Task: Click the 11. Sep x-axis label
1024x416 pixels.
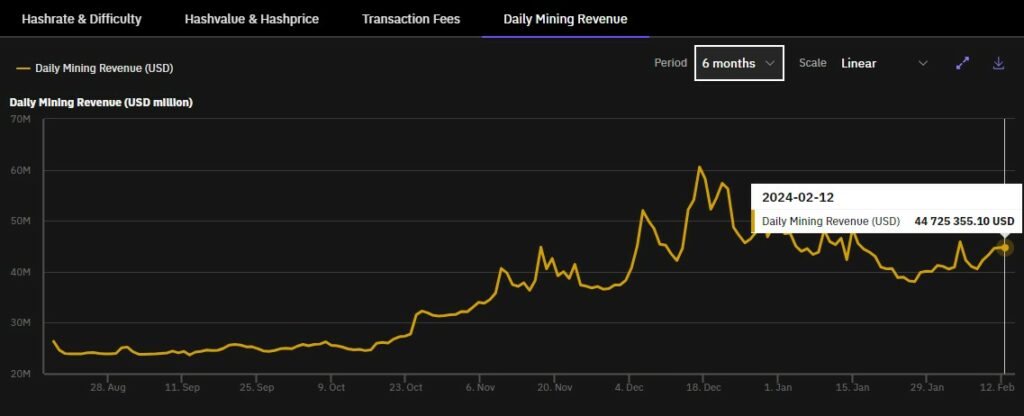Action: 182,387
